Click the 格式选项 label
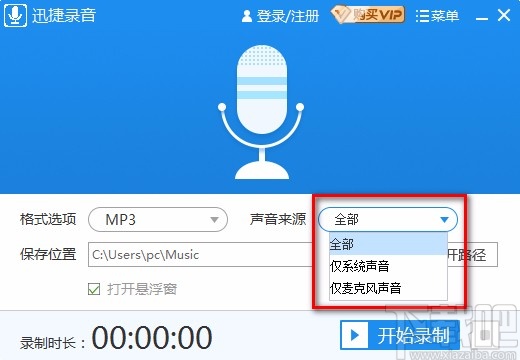The width and height of the screenshot is (520, 360). point(48,219)
